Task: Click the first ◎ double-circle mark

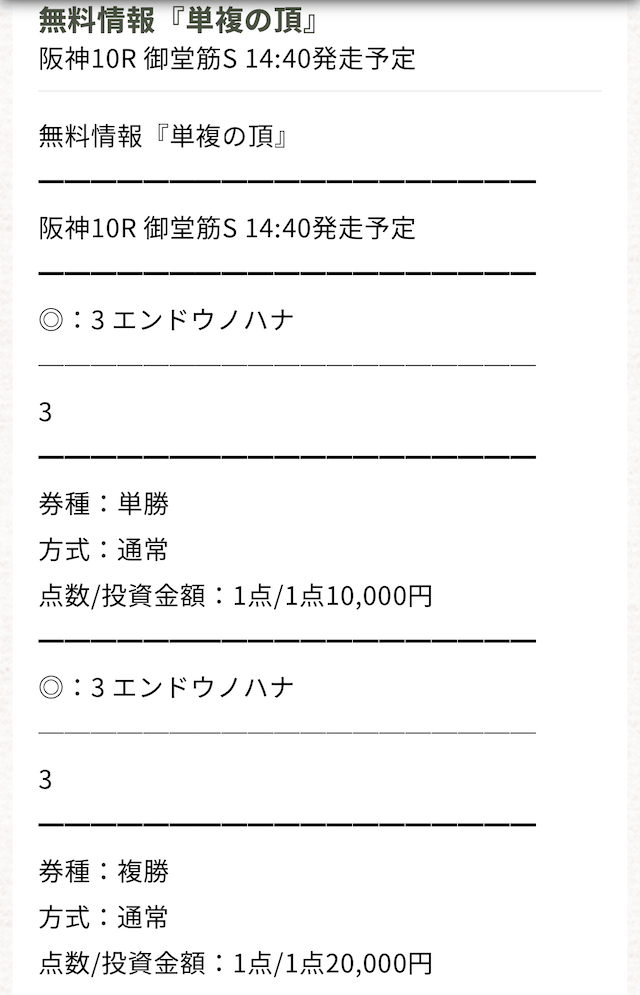Action: pos(51,320)
